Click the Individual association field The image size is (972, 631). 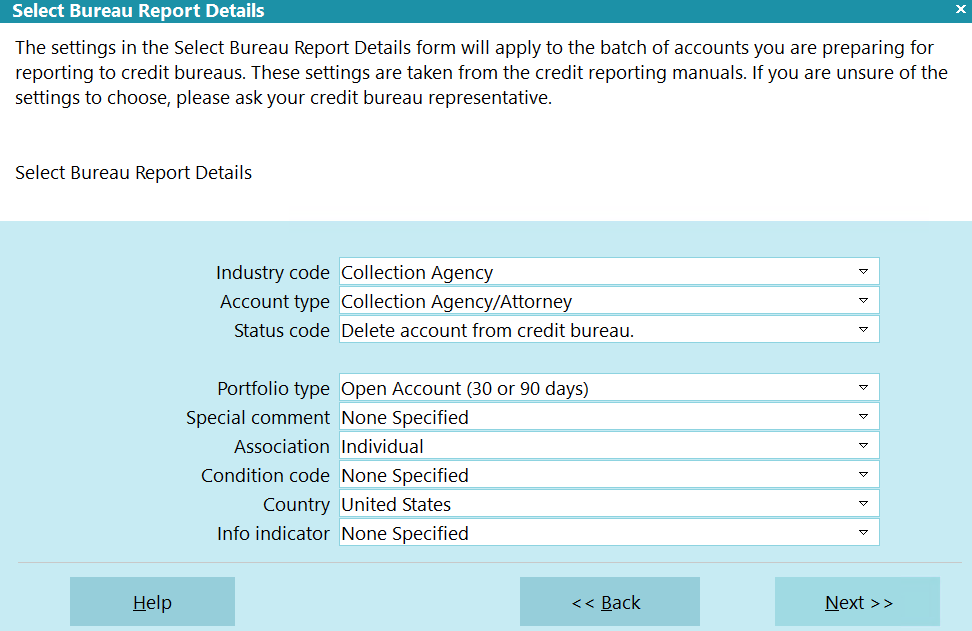(609, 446)
